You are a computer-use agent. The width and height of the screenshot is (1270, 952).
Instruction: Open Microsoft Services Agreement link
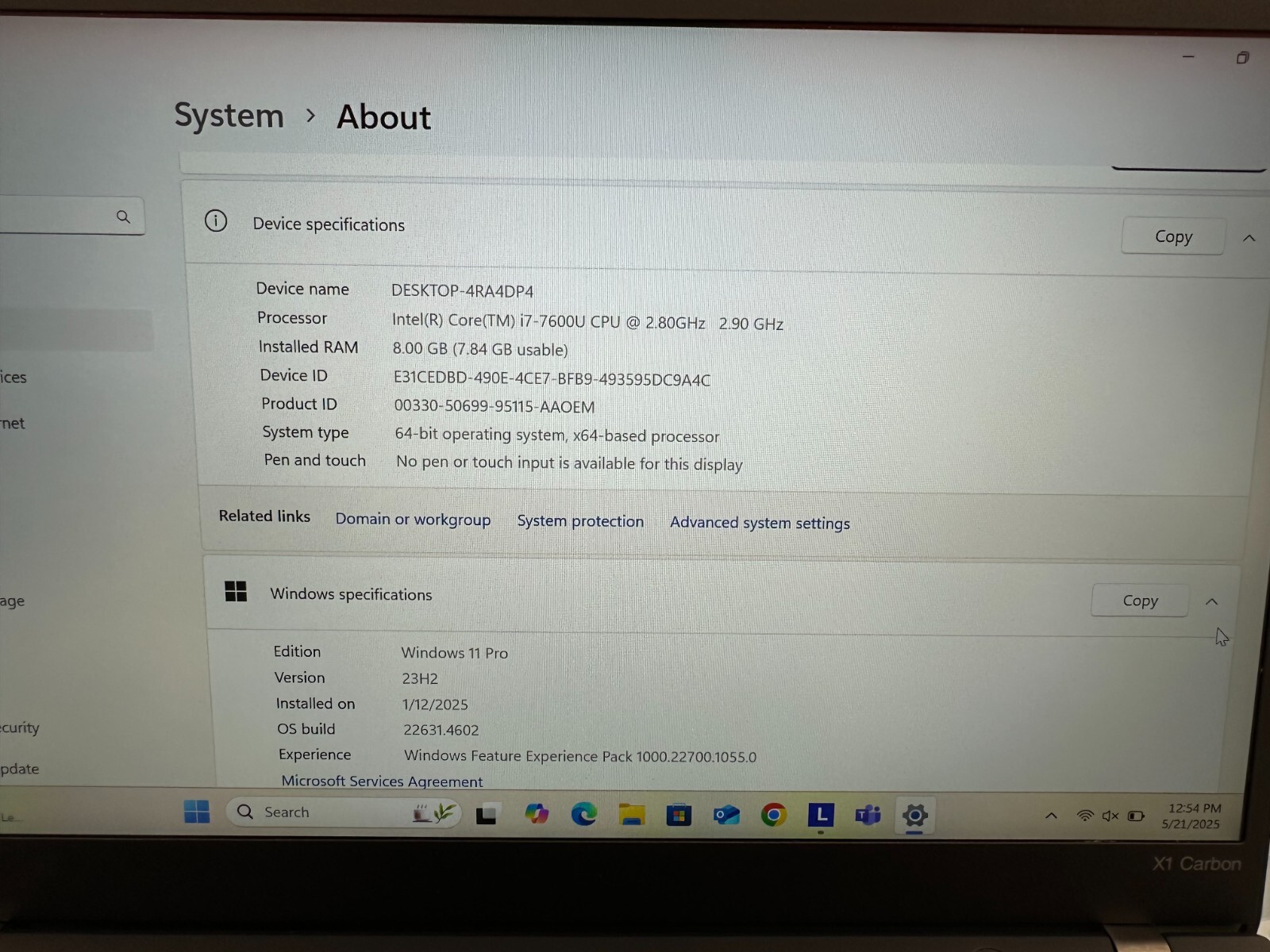tap(382, 781)
